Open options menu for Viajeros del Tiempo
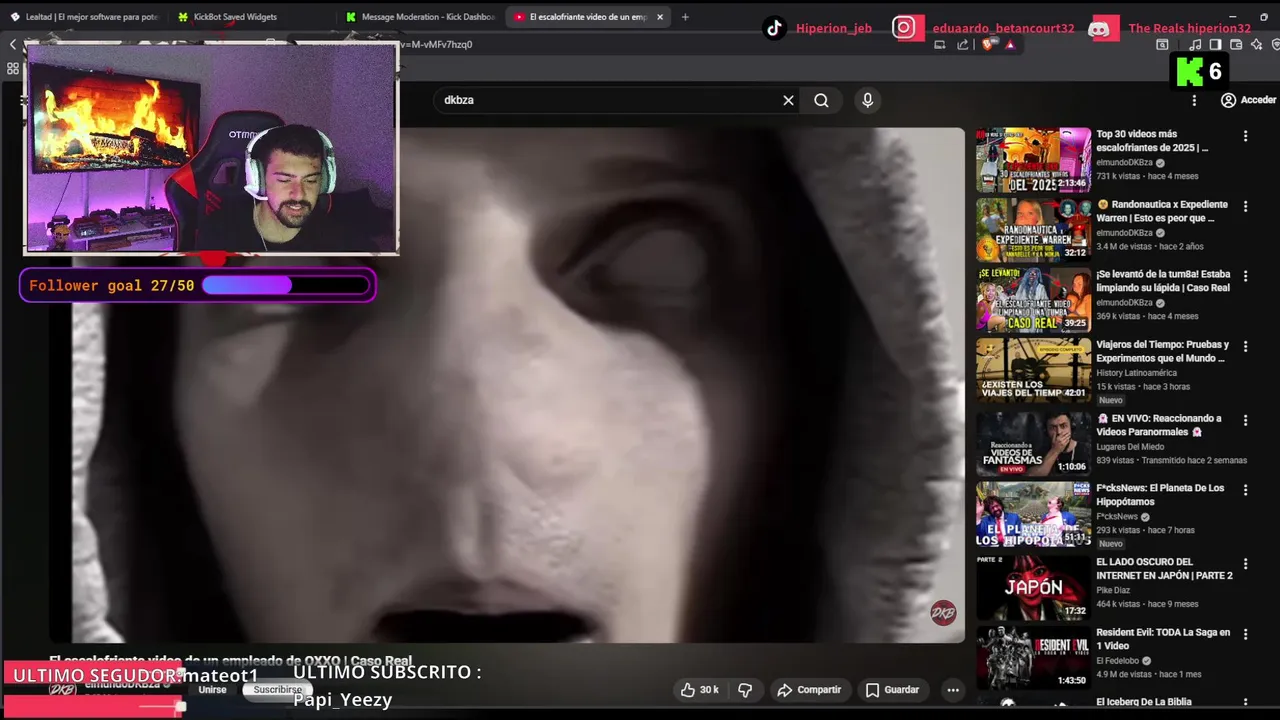1280x720 pixels. point(1245,346)
